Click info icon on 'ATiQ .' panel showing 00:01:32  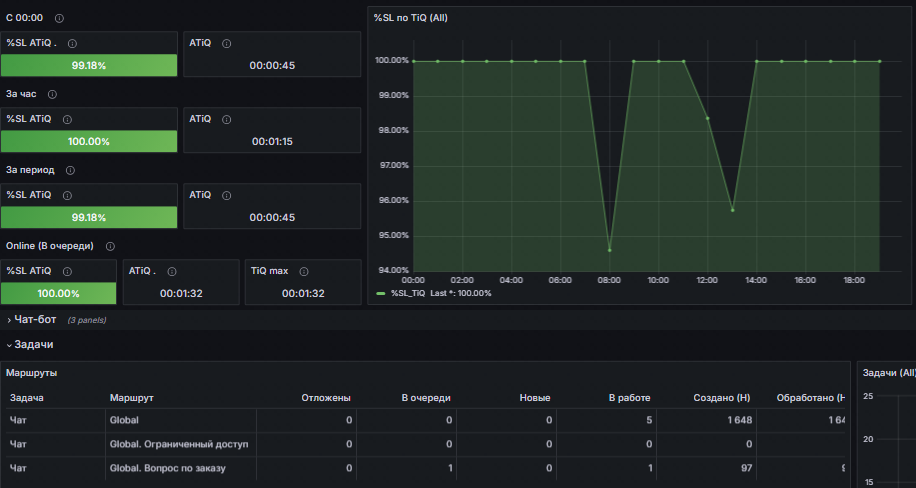pos(172,271)
